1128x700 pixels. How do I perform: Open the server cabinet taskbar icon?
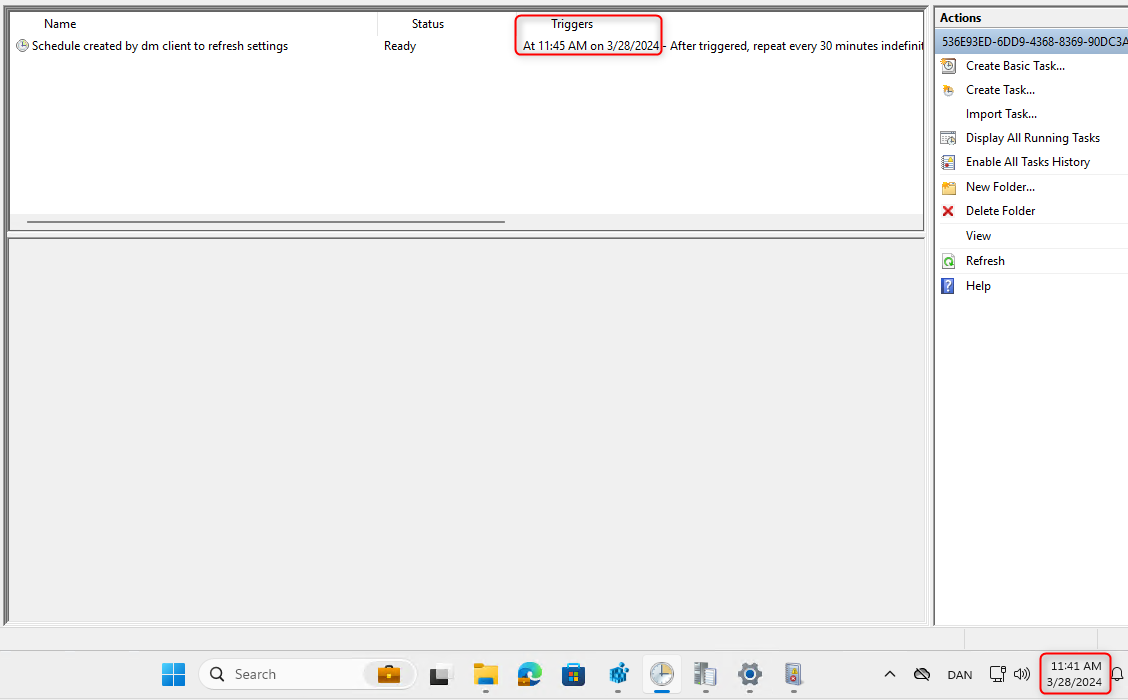pos(705,674)
